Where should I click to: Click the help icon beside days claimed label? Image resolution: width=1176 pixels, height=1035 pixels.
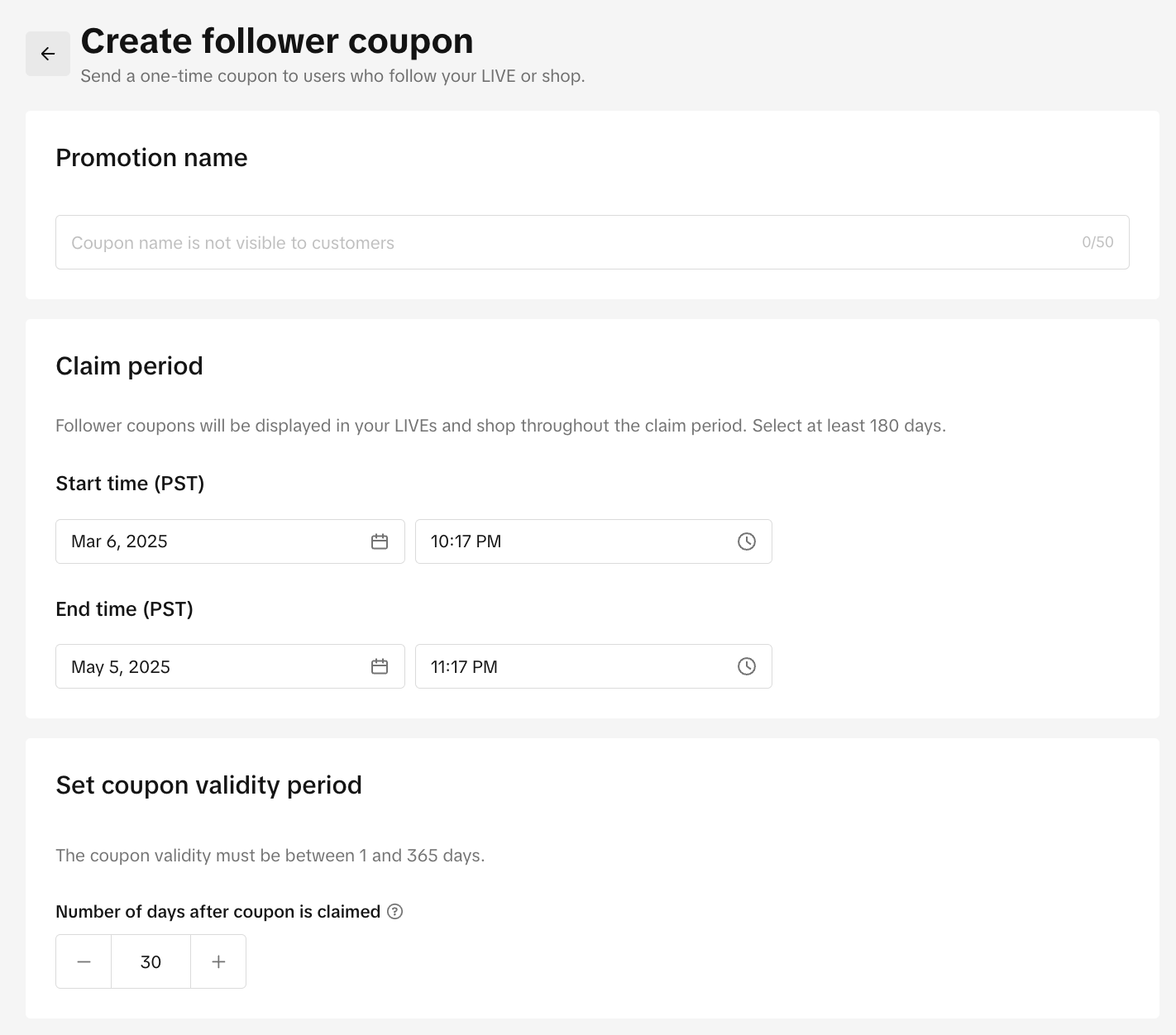395,911
